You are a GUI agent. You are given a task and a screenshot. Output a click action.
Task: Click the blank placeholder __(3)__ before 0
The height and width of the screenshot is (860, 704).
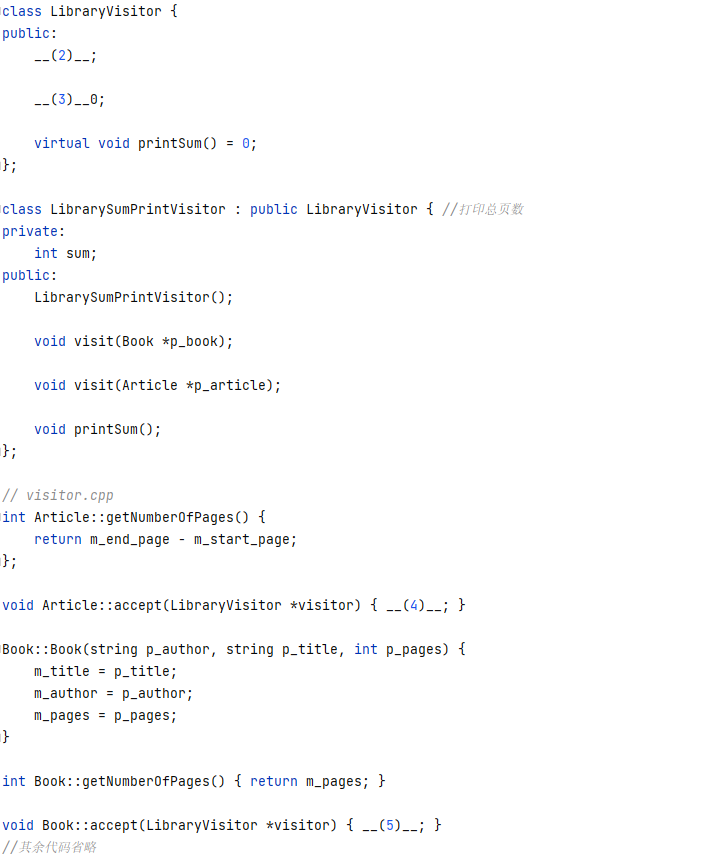point(61,100)
